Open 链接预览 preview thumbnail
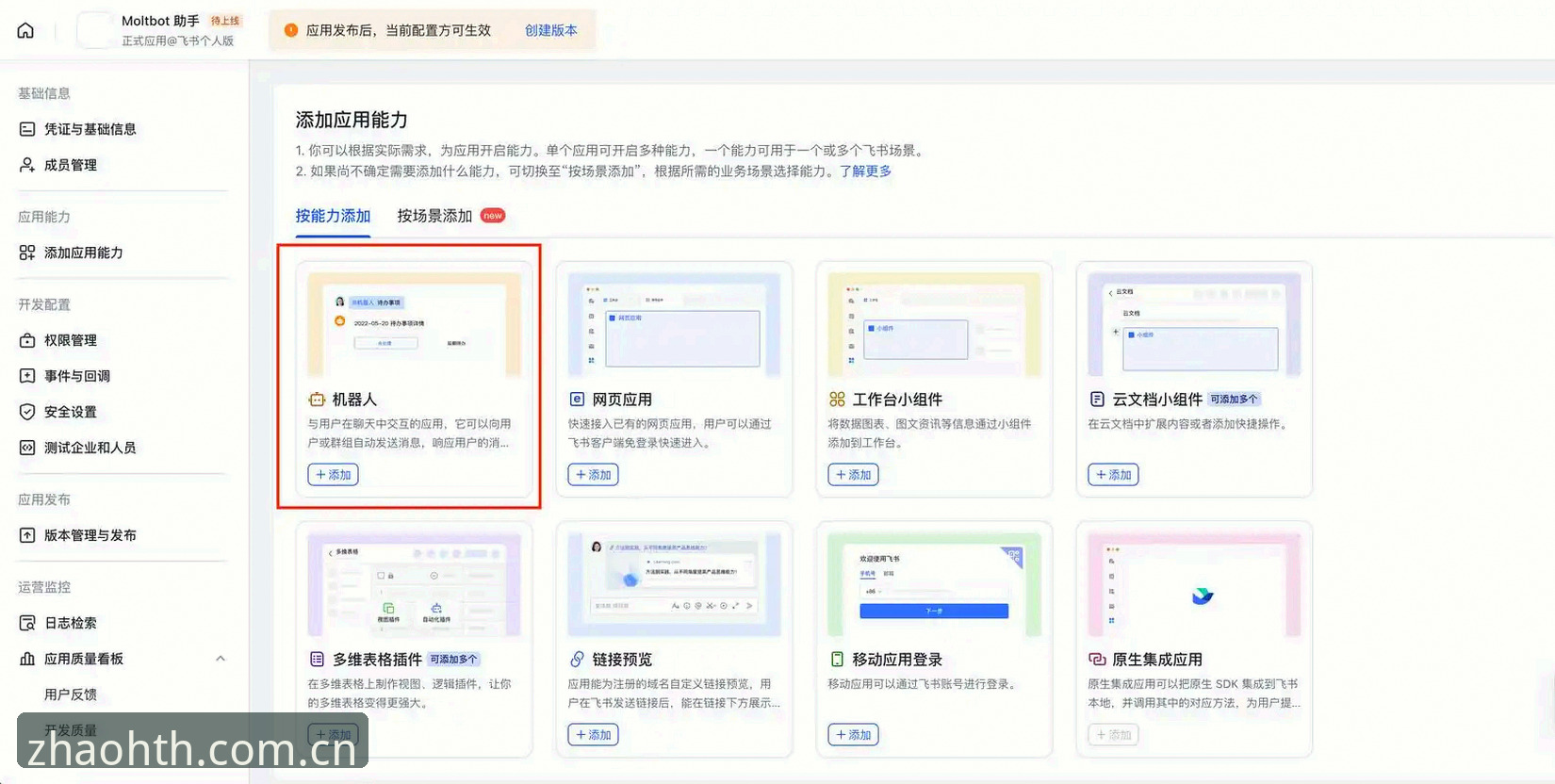Screen dimensions: 1555x784 [674, 585]
